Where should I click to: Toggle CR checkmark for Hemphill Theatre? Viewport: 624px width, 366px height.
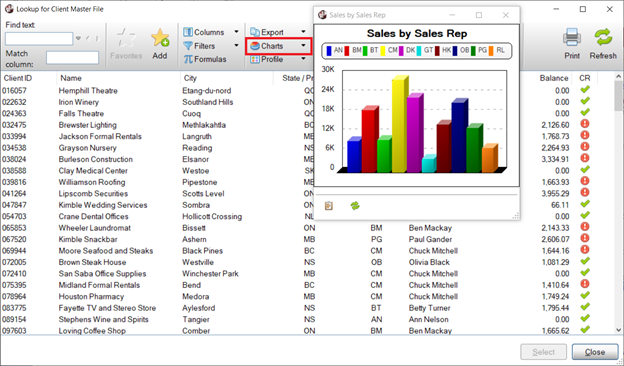tap(585, 90)
